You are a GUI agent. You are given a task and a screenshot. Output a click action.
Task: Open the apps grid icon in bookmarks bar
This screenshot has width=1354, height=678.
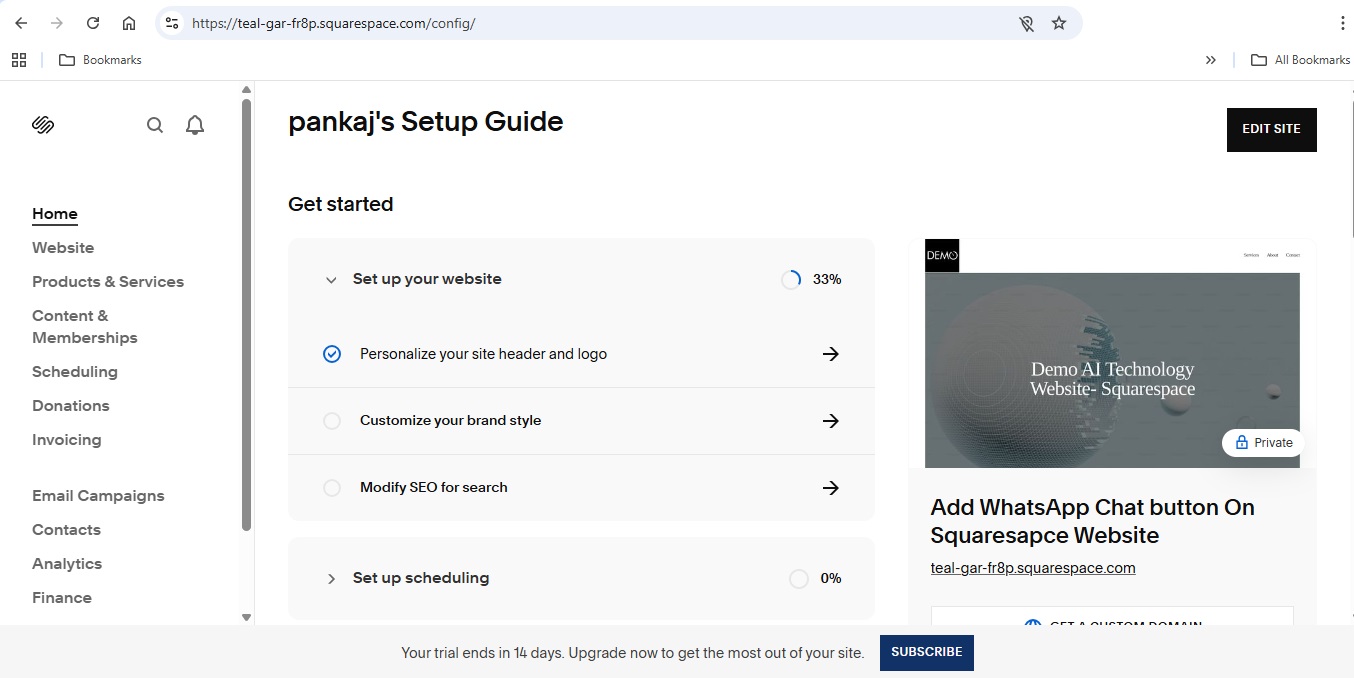pos(19,60)
